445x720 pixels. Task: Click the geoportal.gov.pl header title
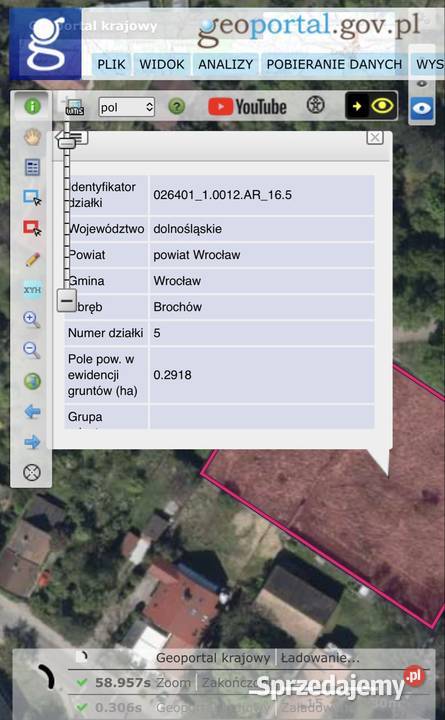[x=308, y=28]
